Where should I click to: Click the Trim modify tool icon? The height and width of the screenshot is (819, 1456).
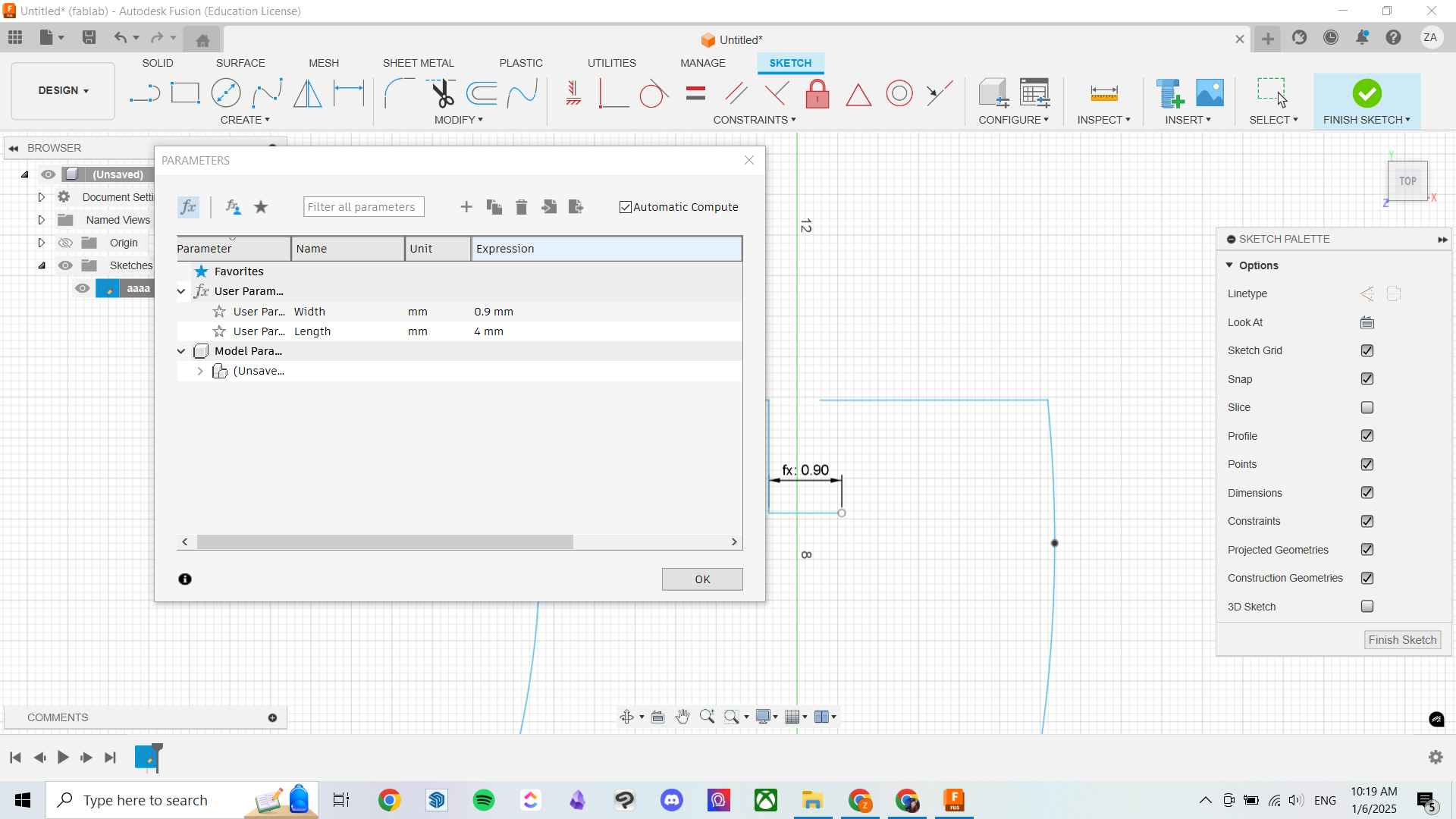pos(443,93)
